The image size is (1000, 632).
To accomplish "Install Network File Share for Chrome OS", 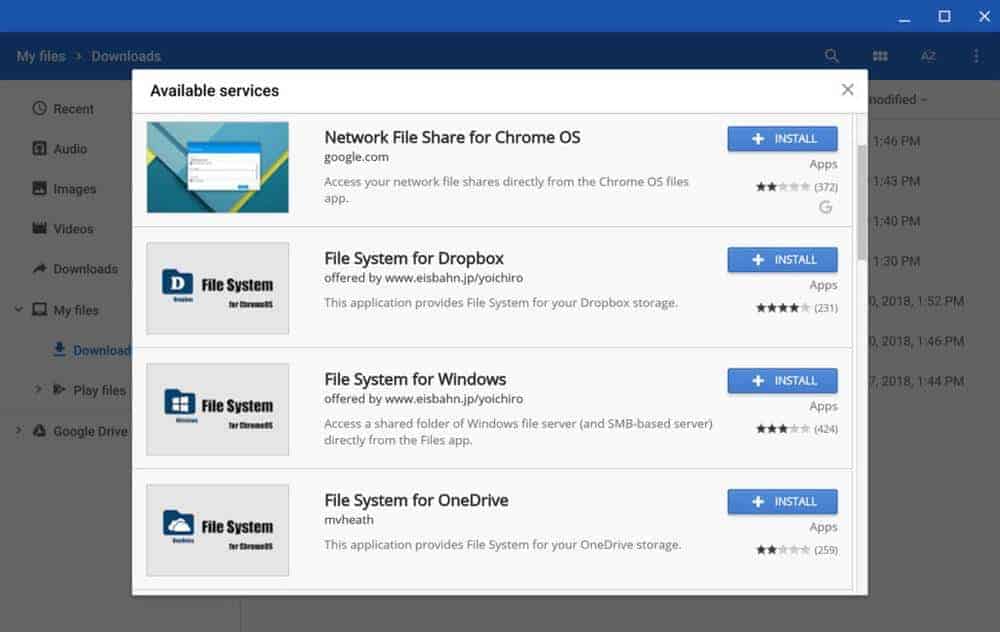I will 782,138.
